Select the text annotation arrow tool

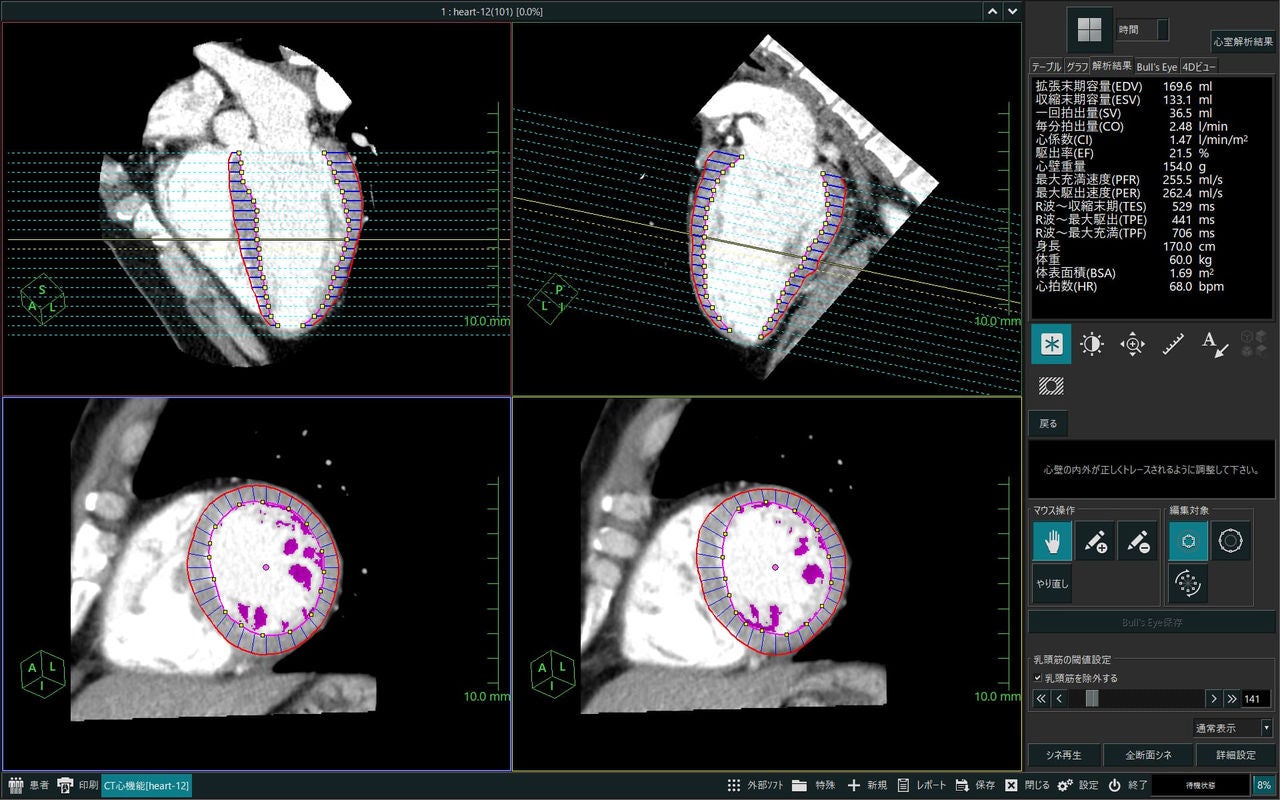pyautogui.click(x=1214, y=344)
